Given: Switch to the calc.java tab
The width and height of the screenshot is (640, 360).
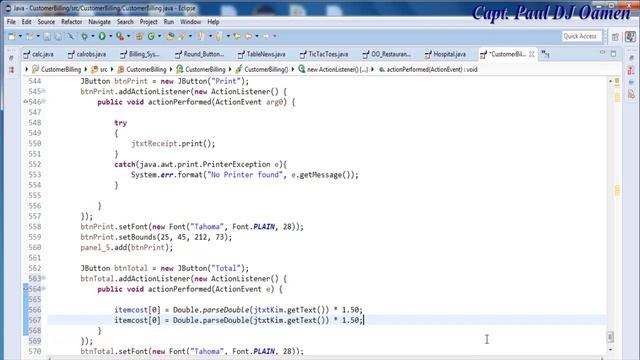Looking at the screenshot, I should pyautogui.click(x=39, y=54).
